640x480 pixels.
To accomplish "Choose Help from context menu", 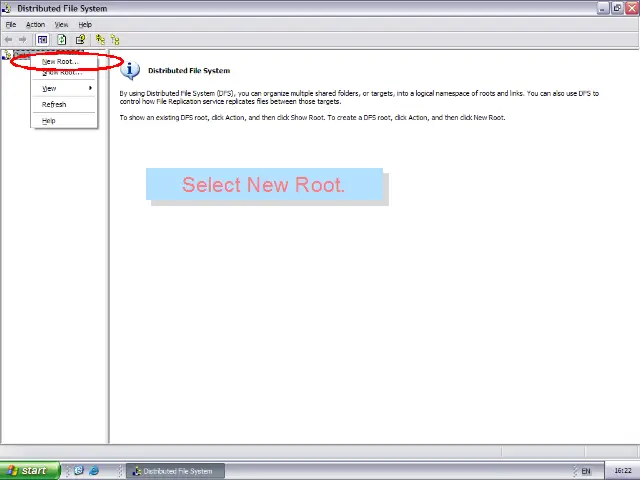I will [x=64, y=120].
